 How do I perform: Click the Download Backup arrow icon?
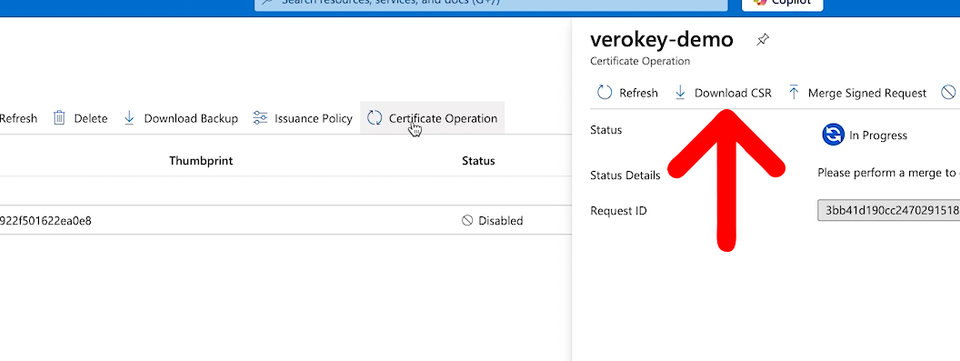[129, 118]
